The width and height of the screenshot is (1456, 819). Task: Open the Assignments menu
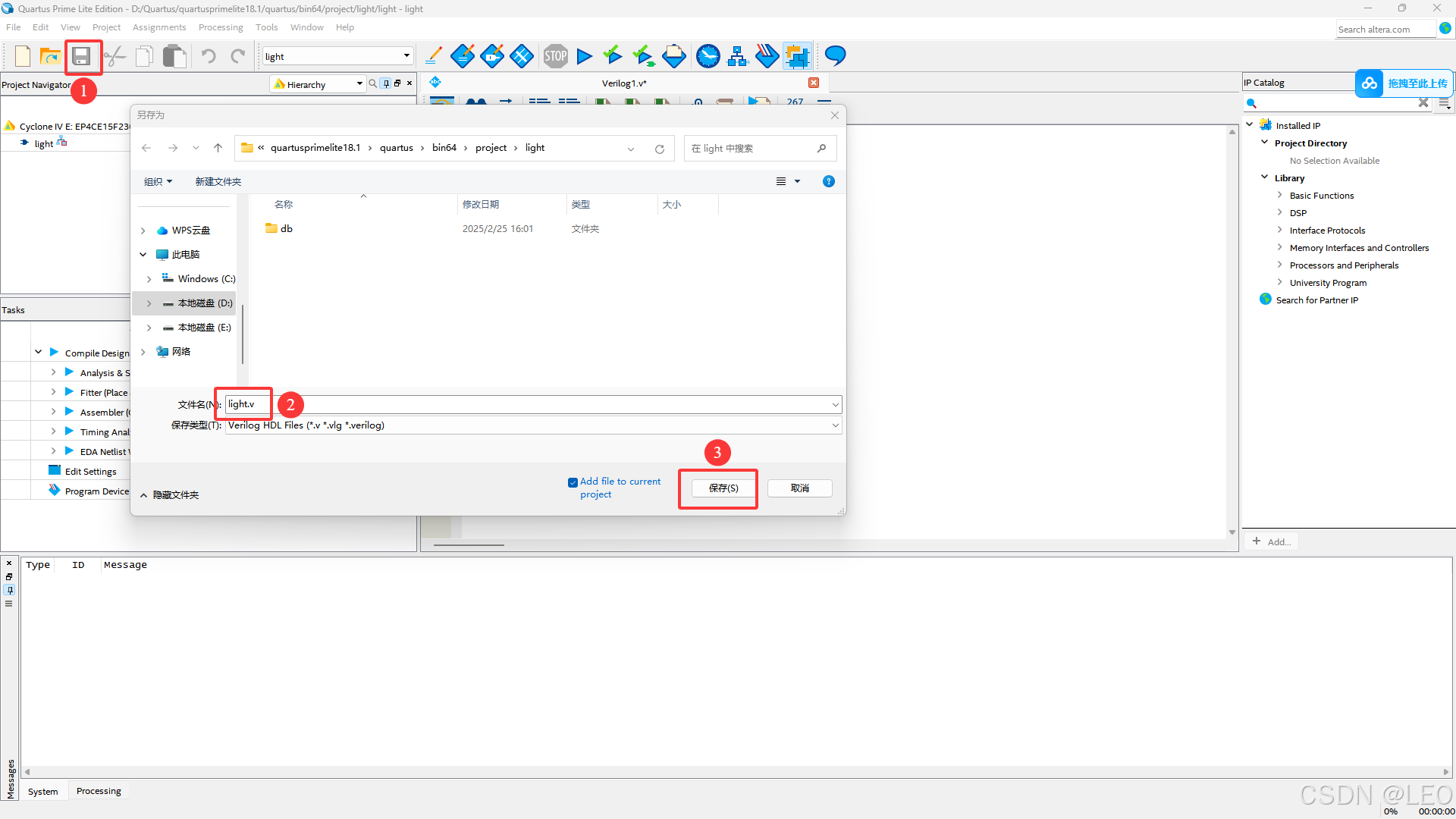158,27
